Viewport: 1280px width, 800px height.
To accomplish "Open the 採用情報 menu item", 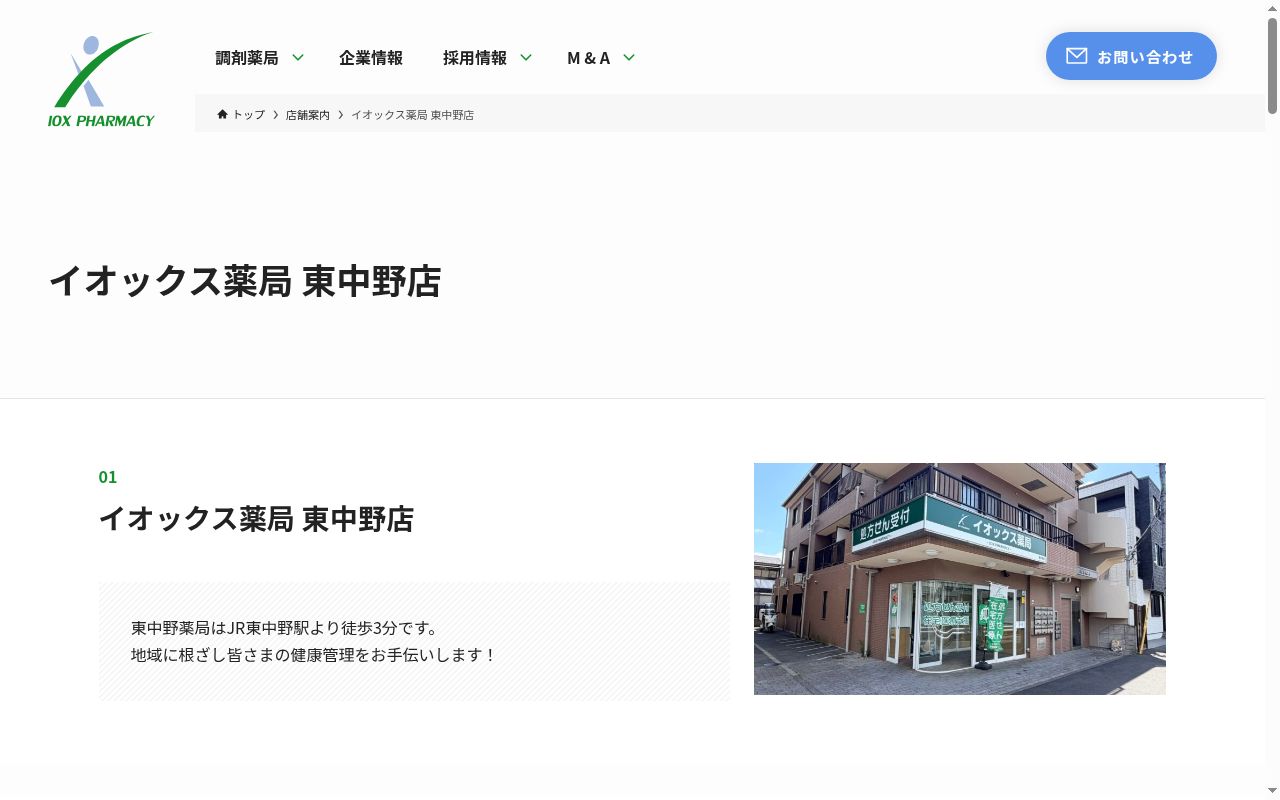I will [x=475, y=57].
